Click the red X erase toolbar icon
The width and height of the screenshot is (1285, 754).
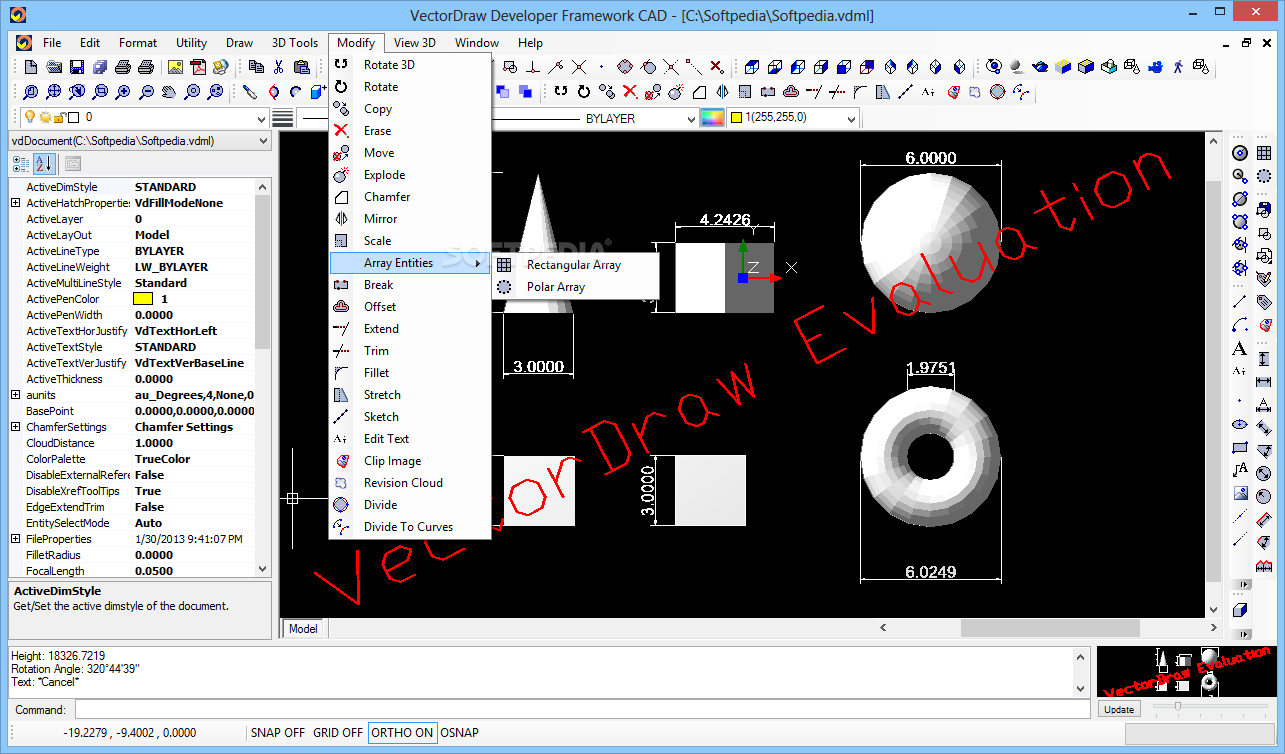[630, 92]
